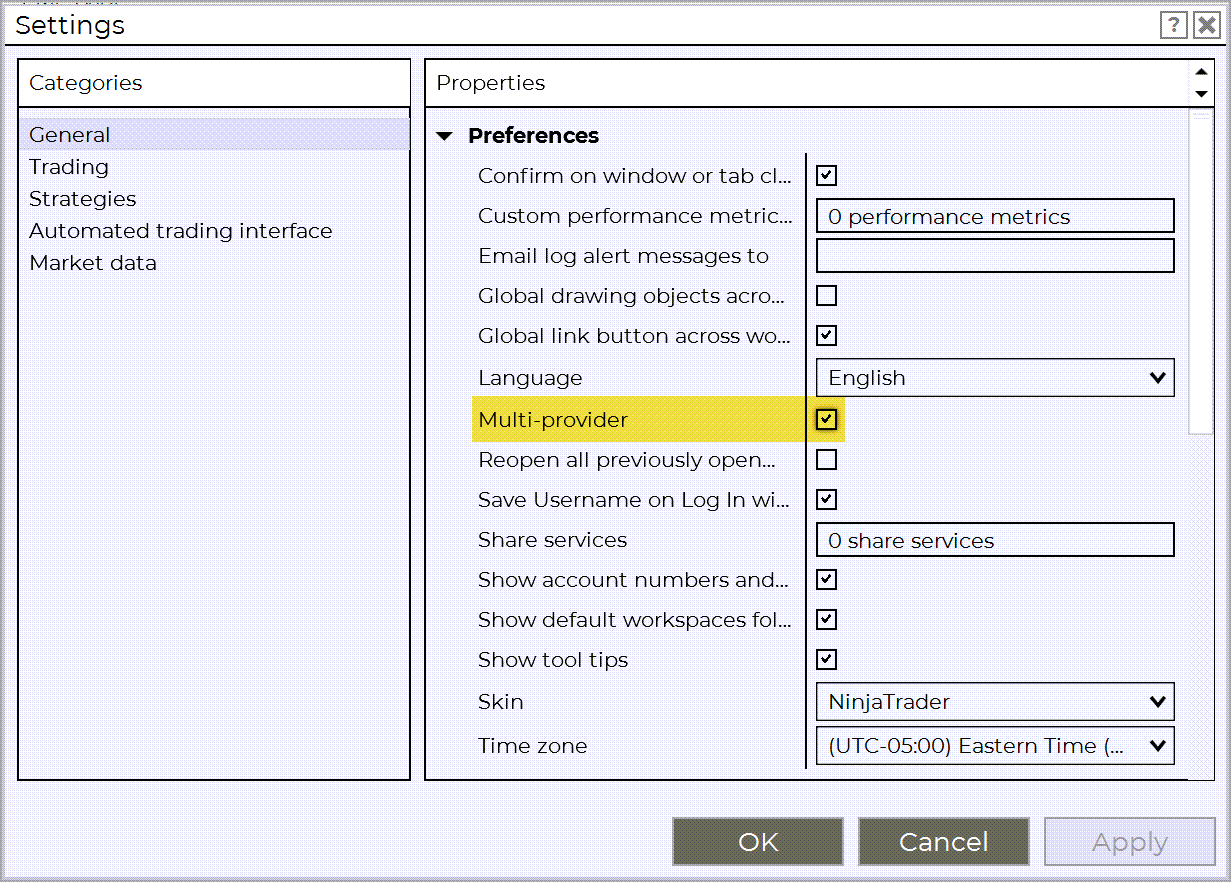Open the Time zone dropdown
Viewport: 1231px width, 882px height.
click(x=995, y=746)
